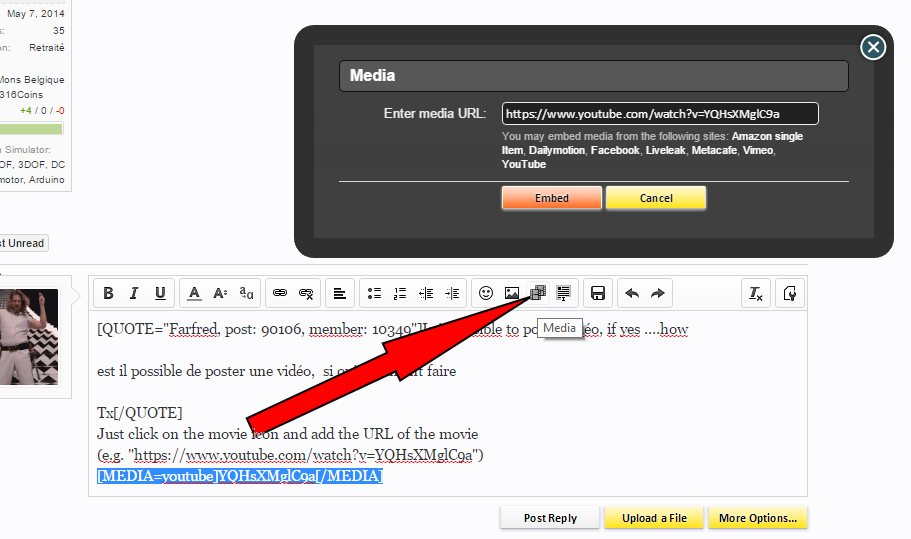Toggle italic formatting in editor toolbar
This screenshot has height=539, width=911.
pos(134,293)
